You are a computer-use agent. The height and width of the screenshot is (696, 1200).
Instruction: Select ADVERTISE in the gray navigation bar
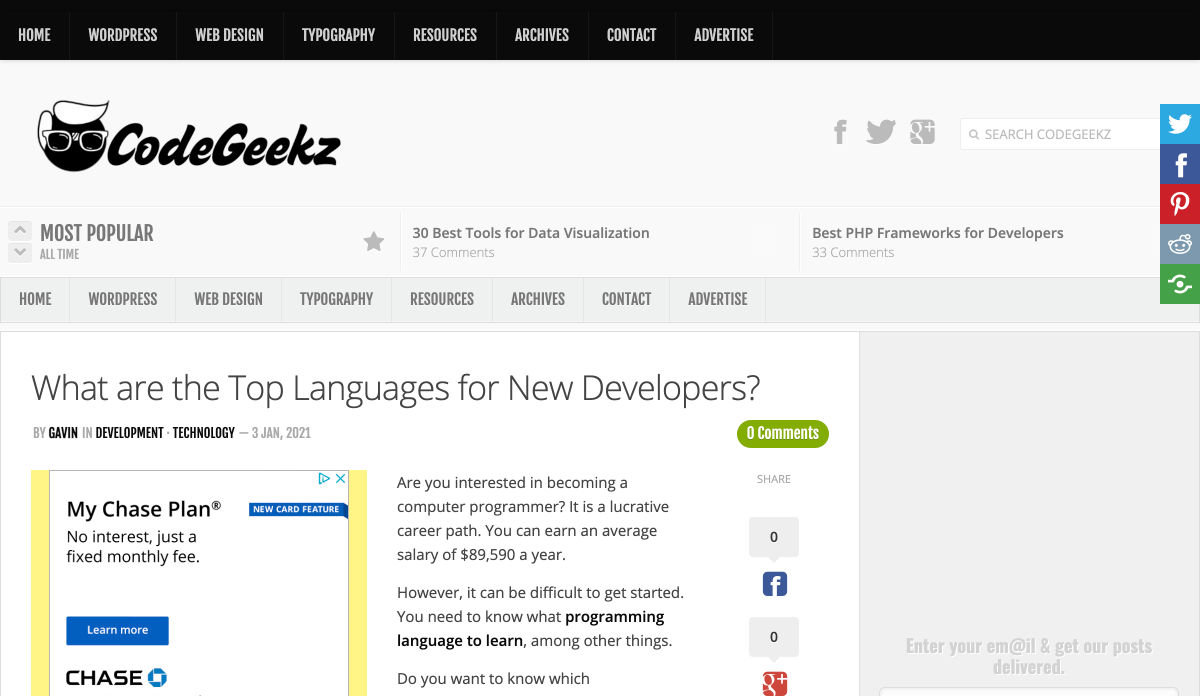[x=718, y=299]
